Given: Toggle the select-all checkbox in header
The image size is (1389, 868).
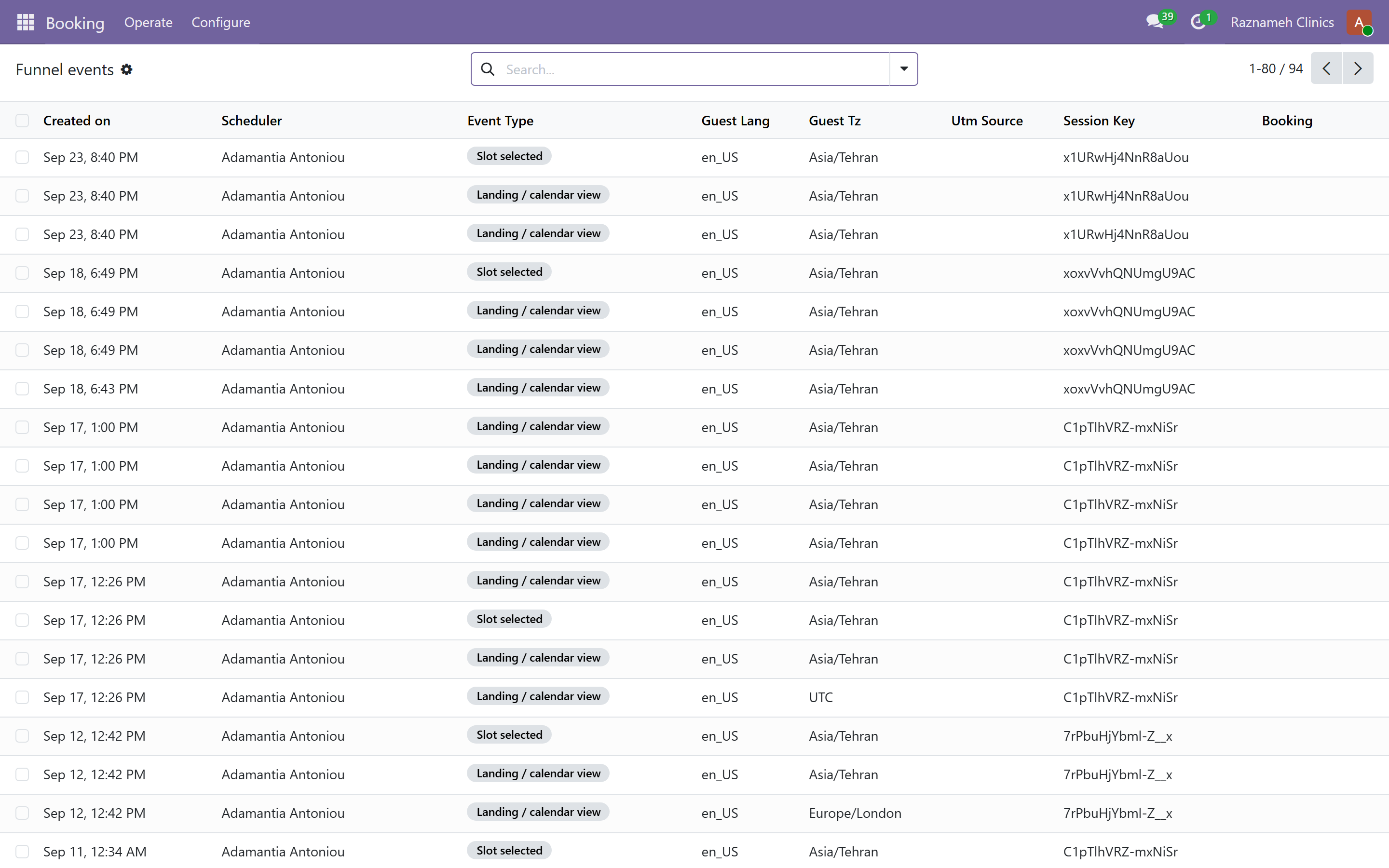Looking at the screenshot, I should click(x=22, y=121).
